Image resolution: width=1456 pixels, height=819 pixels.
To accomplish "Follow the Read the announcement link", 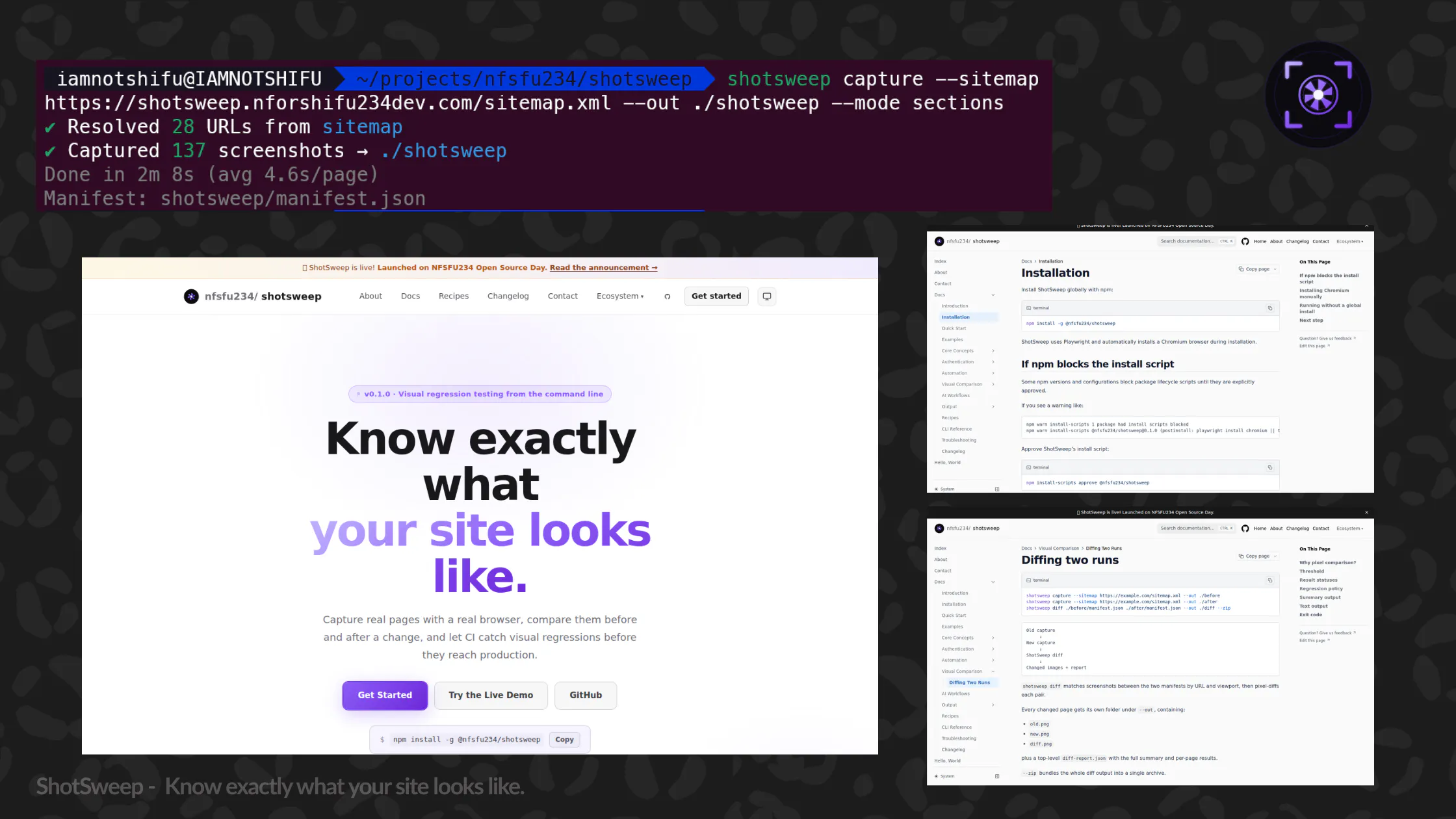I will [x=603, y=268].
